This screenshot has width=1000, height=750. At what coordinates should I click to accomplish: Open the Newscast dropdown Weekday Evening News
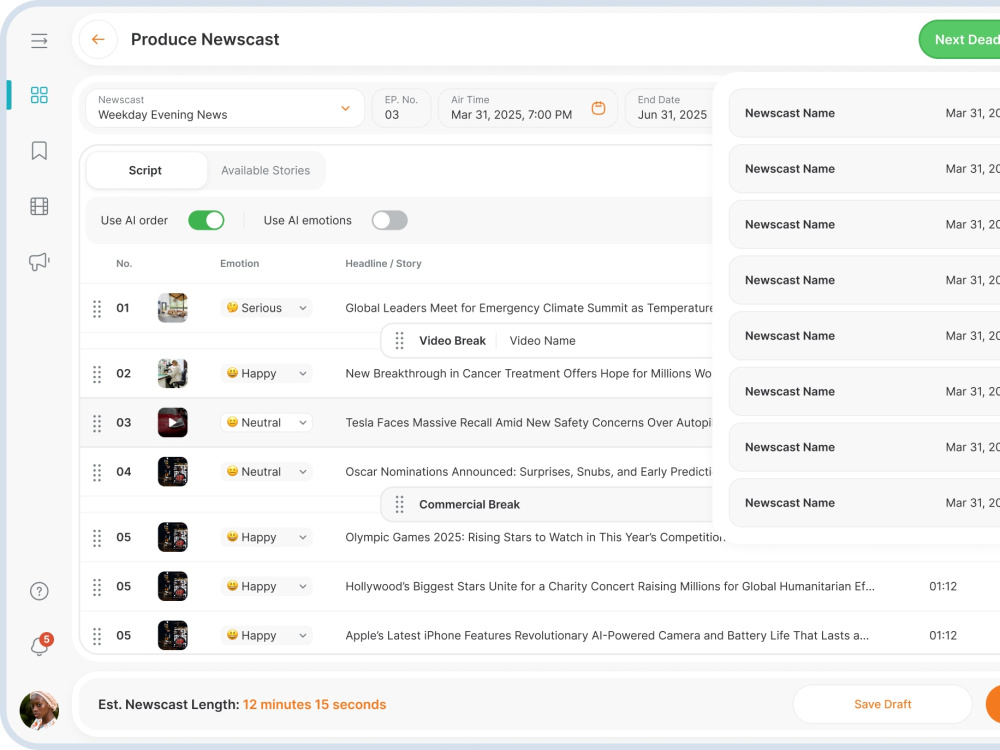point(224,108)
